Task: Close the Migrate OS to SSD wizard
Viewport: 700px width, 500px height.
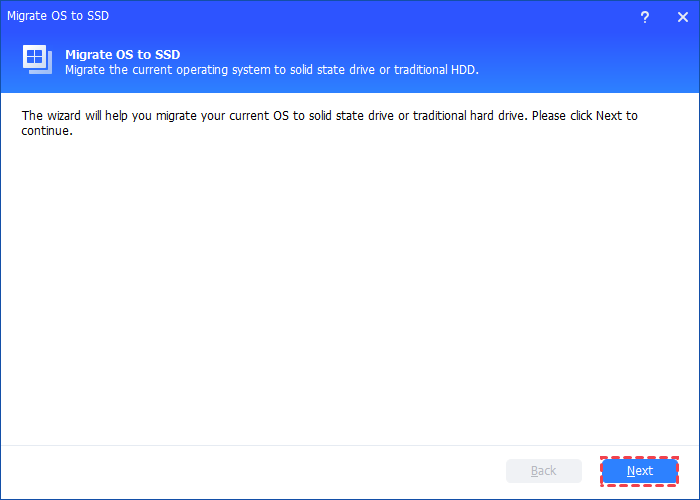Action: click(x=681, y=16)
